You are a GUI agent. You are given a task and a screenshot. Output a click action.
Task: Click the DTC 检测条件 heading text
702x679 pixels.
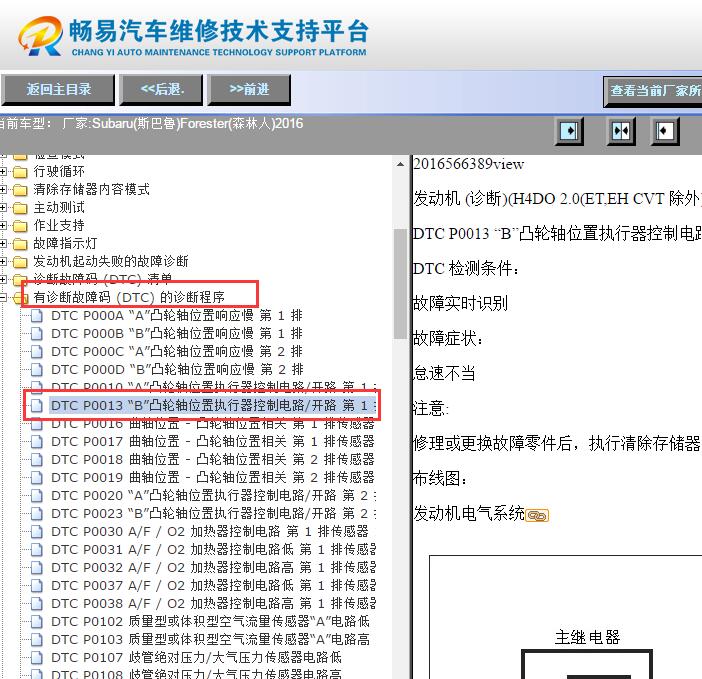click(466, 269)
